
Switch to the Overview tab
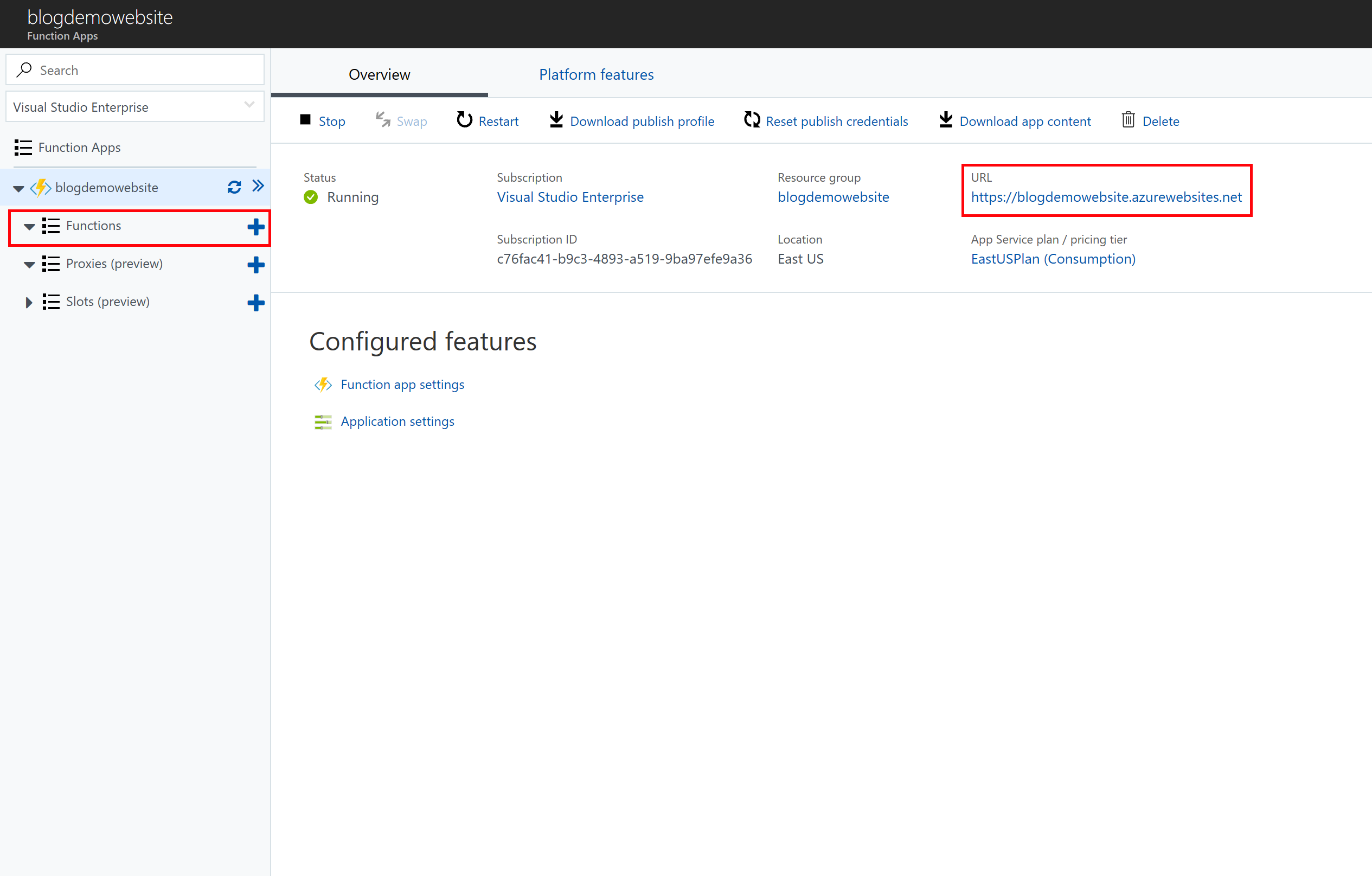(x=380, y=75)
